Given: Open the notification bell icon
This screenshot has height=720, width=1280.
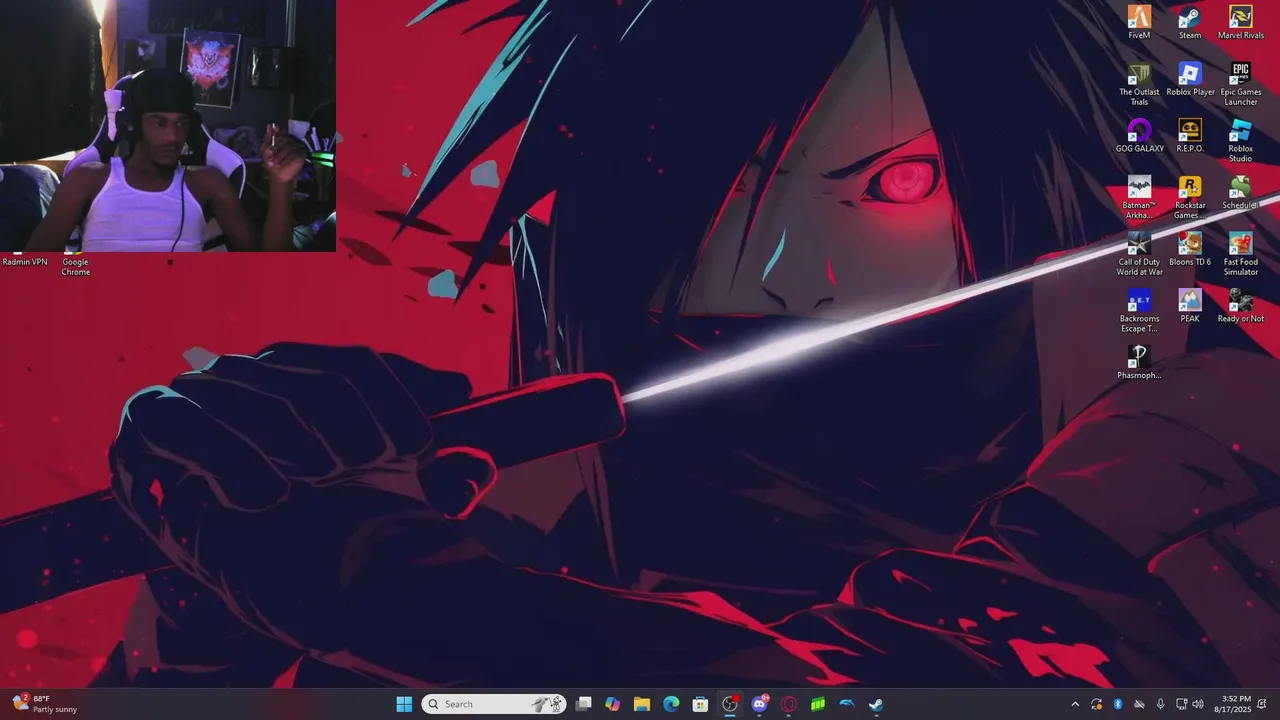Looking at the screenshot, I should (x=1262, y=704).
